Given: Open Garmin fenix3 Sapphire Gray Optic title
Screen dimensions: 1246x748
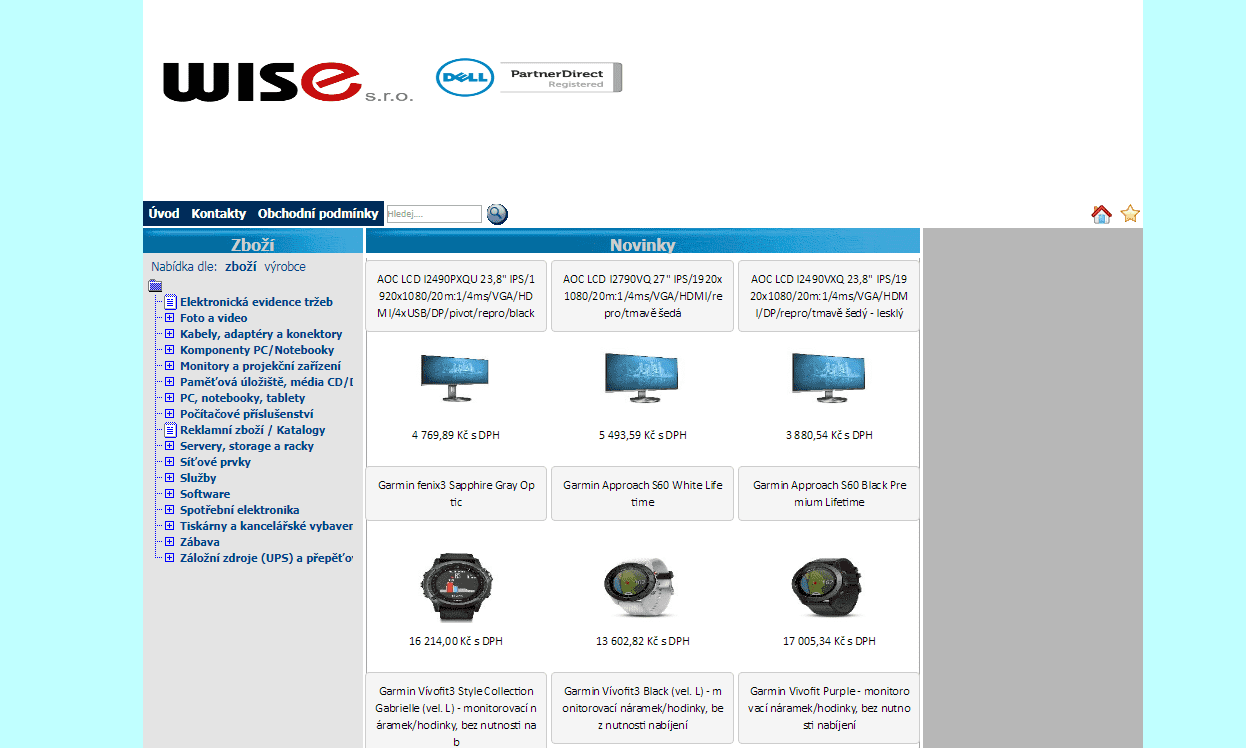Looking at the screenshot, I should pos(456,493).
